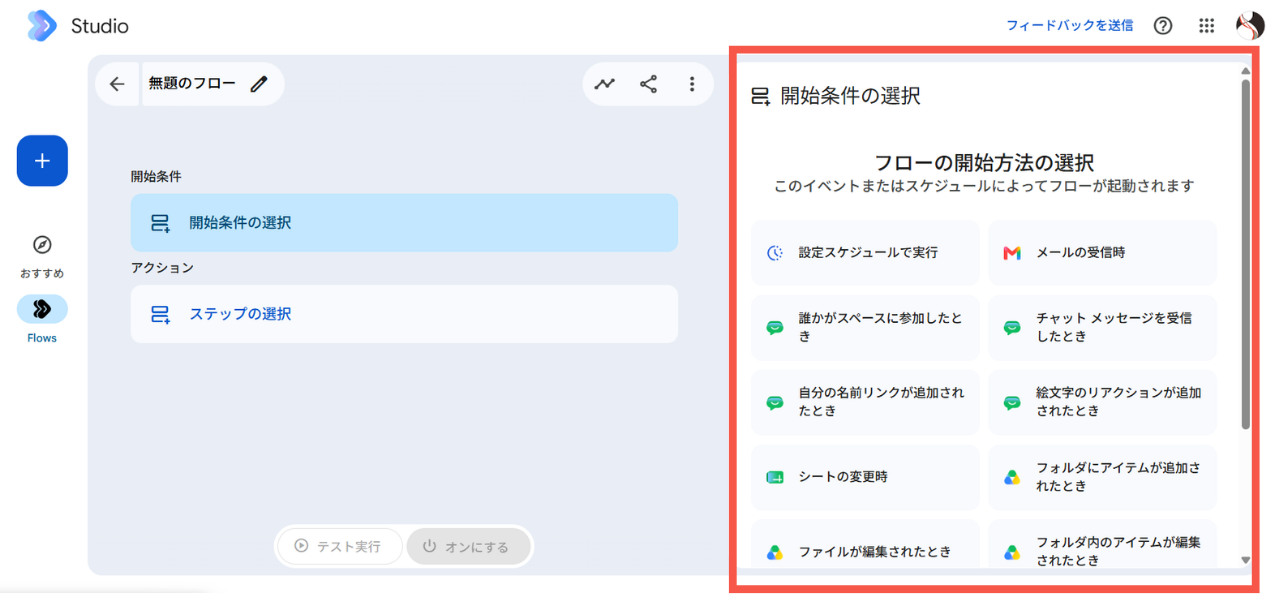Choose 設定スケジュールで実行 trigger
The width and height of the screenshot is (1280, 594).
[865, 253]
